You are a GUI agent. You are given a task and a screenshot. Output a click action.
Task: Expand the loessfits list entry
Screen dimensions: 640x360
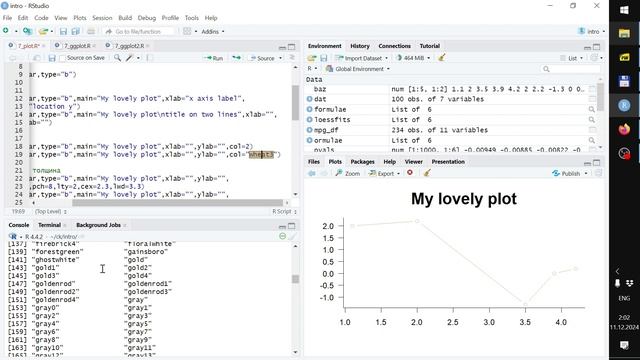pyautogui.click(x=309, y=120)
